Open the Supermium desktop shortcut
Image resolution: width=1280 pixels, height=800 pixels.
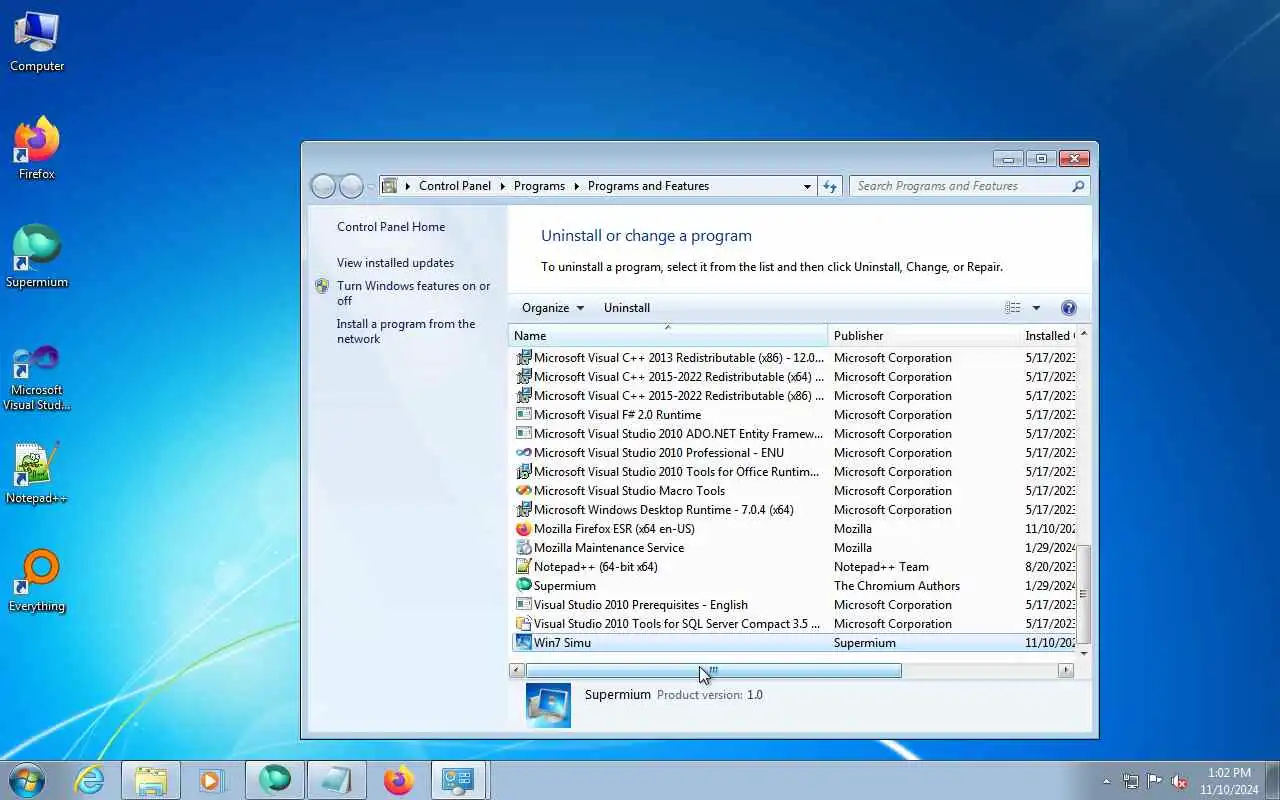click(x=37, y=256)
